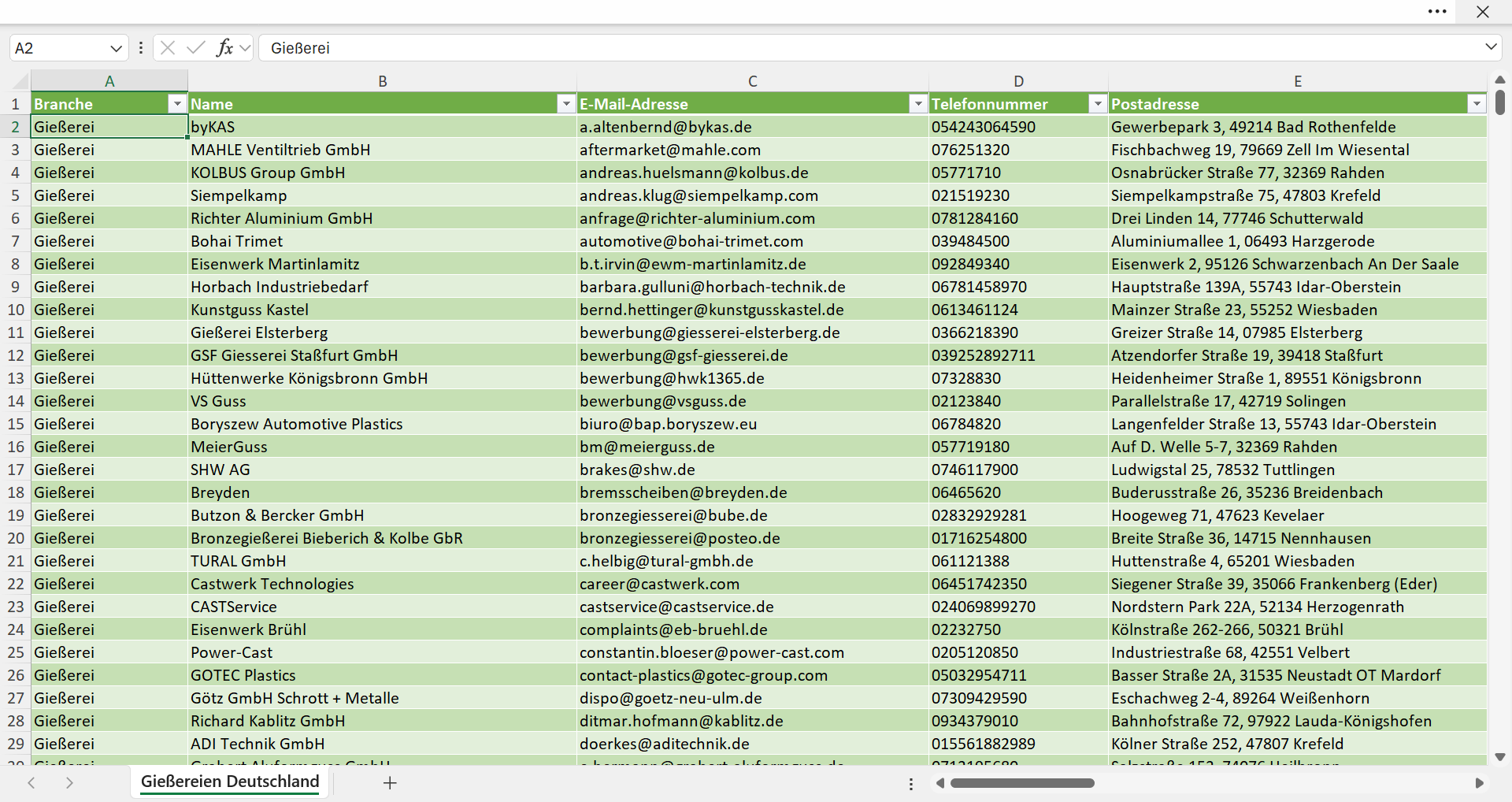The height and width of the screenshot is (802, 1512).
Task: Expand the formula bar chevron
Action: (x=1491, y=47)
